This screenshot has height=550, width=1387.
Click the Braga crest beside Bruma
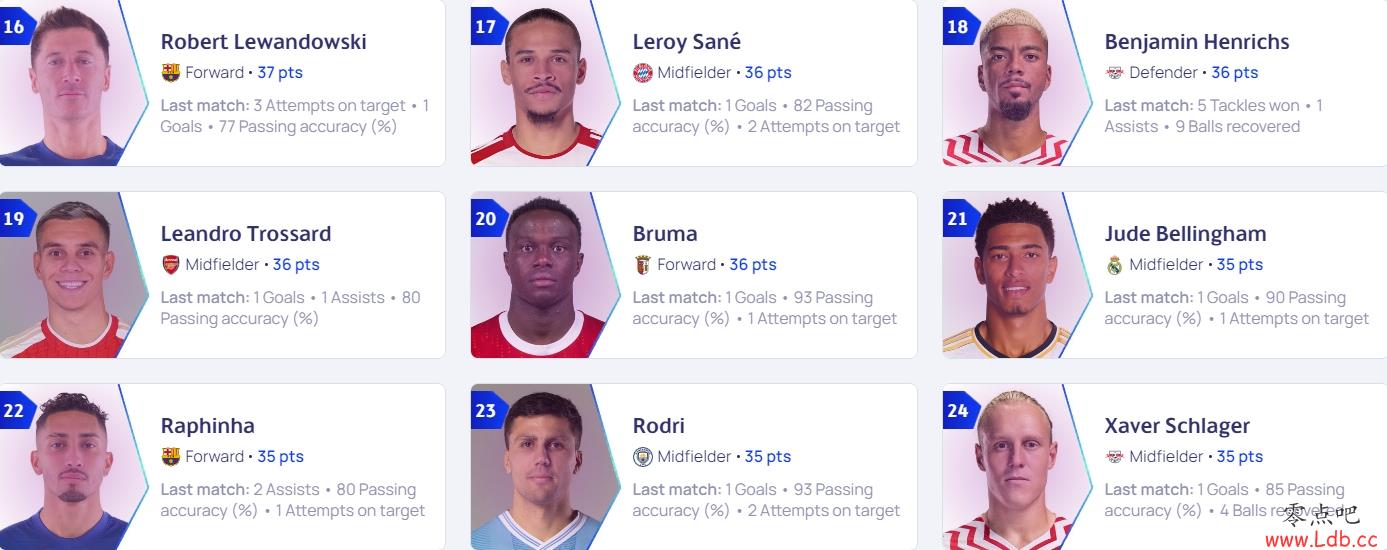pos(642,265)
